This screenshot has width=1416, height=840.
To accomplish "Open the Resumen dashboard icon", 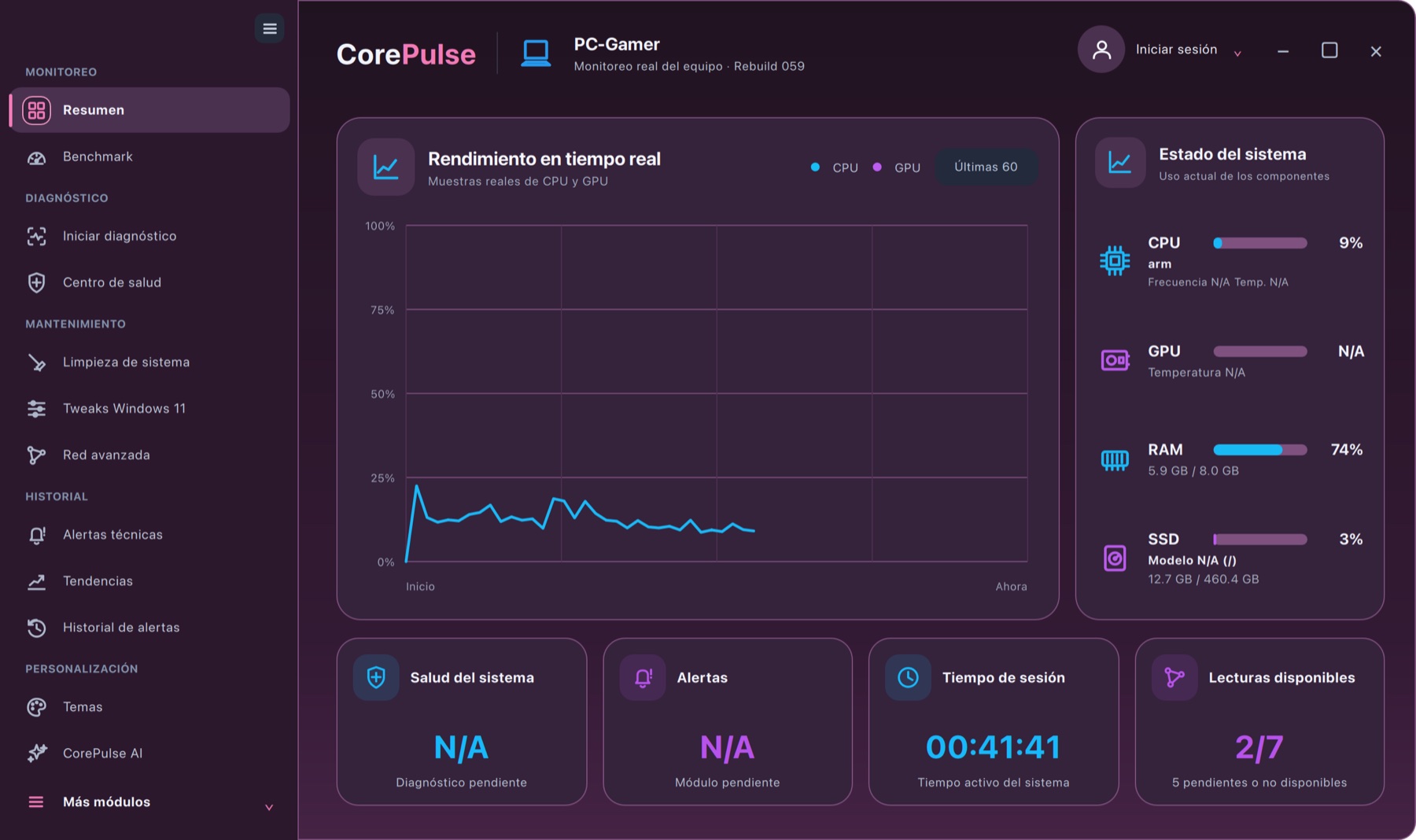I will tap(37, 110).
